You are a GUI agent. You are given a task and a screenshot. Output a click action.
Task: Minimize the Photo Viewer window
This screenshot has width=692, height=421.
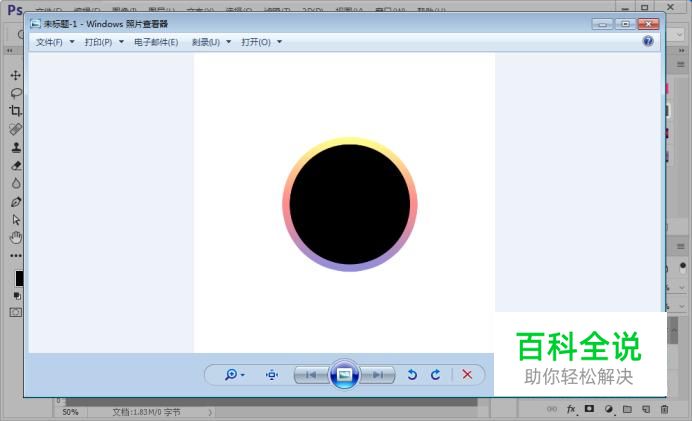pos(602,24)
